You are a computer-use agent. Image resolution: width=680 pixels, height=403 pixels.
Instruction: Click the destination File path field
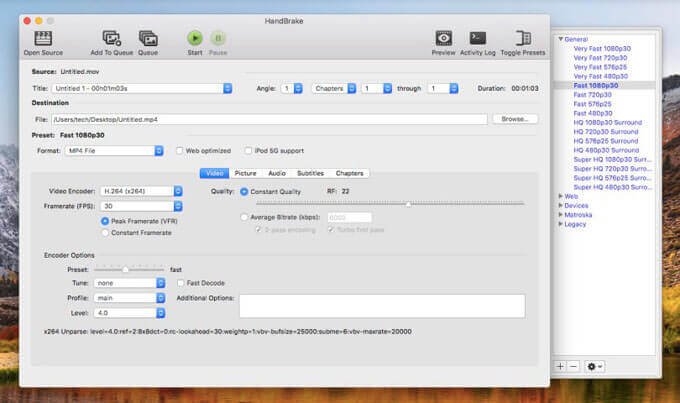coord(269,119)
